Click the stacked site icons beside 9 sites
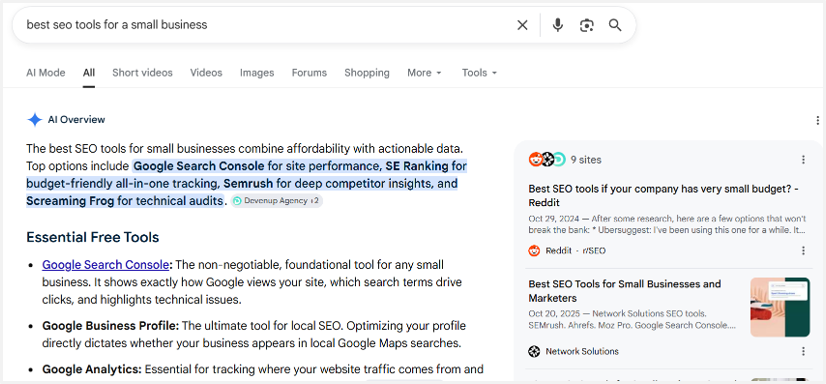 tap(547, 159)
